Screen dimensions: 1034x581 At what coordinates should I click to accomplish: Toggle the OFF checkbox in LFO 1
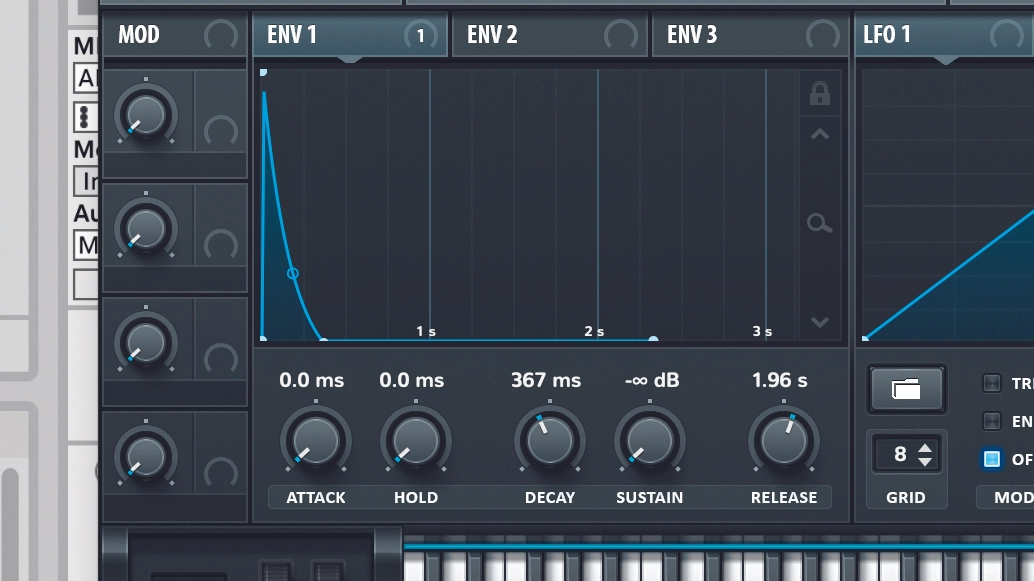coord(992,459)
